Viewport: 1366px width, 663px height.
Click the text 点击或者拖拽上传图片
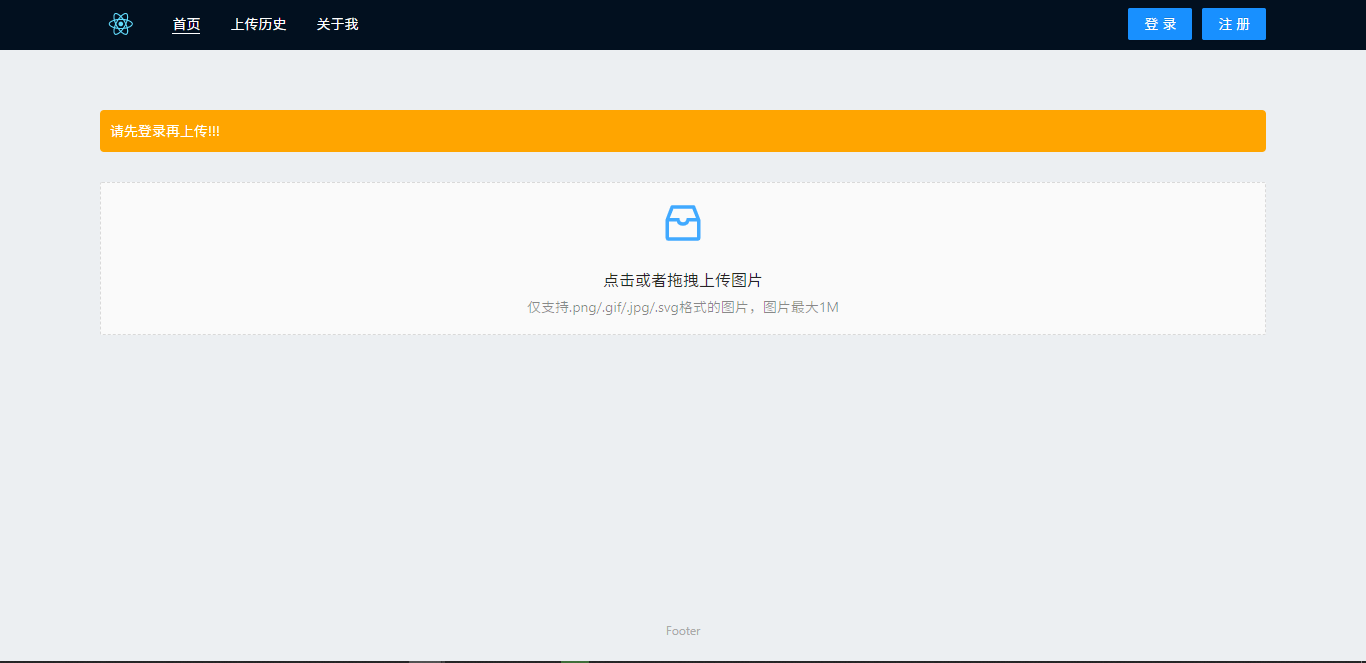(683, 280)
